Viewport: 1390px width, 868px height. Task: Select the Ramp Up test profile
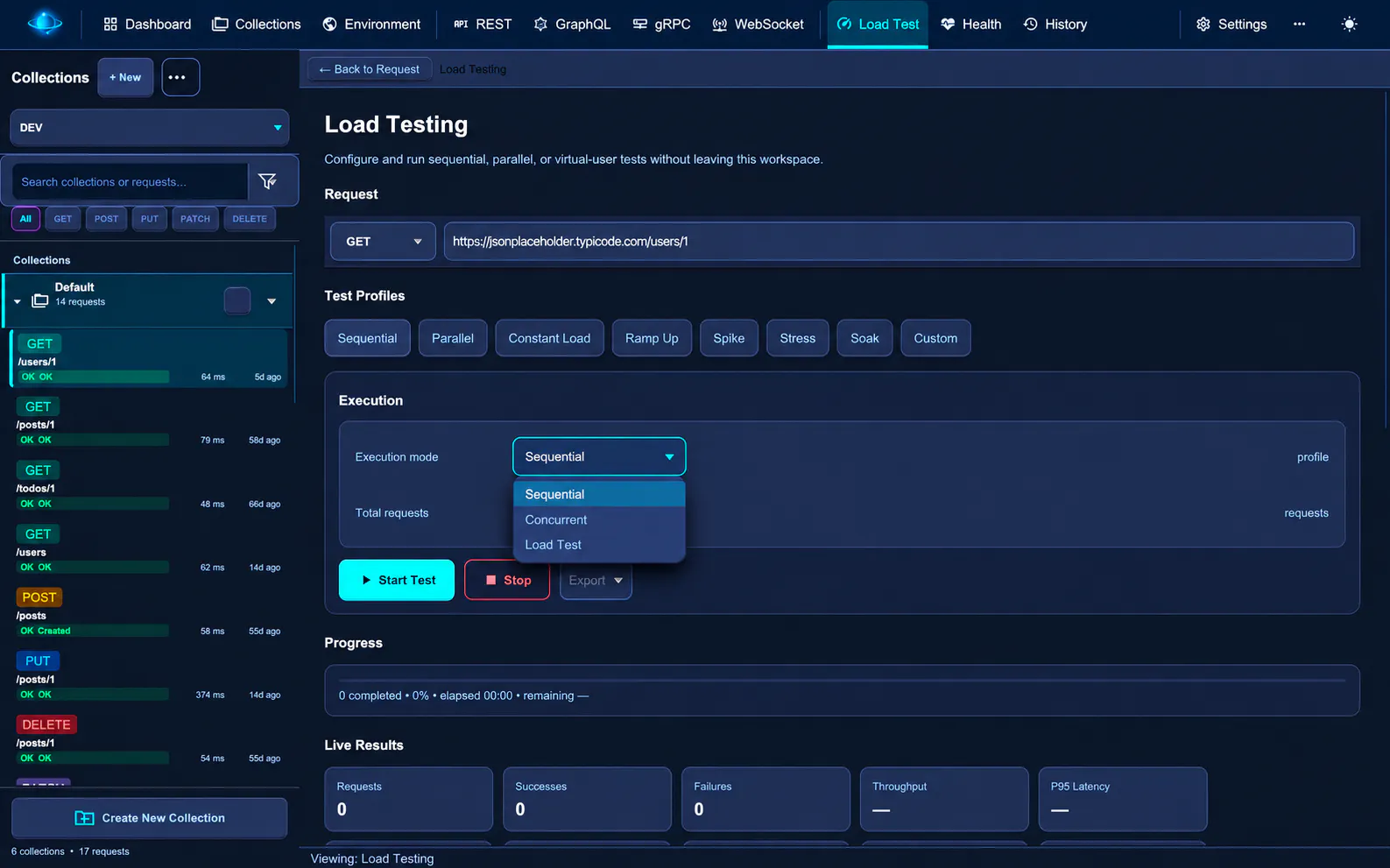click(x=652, y=338)
